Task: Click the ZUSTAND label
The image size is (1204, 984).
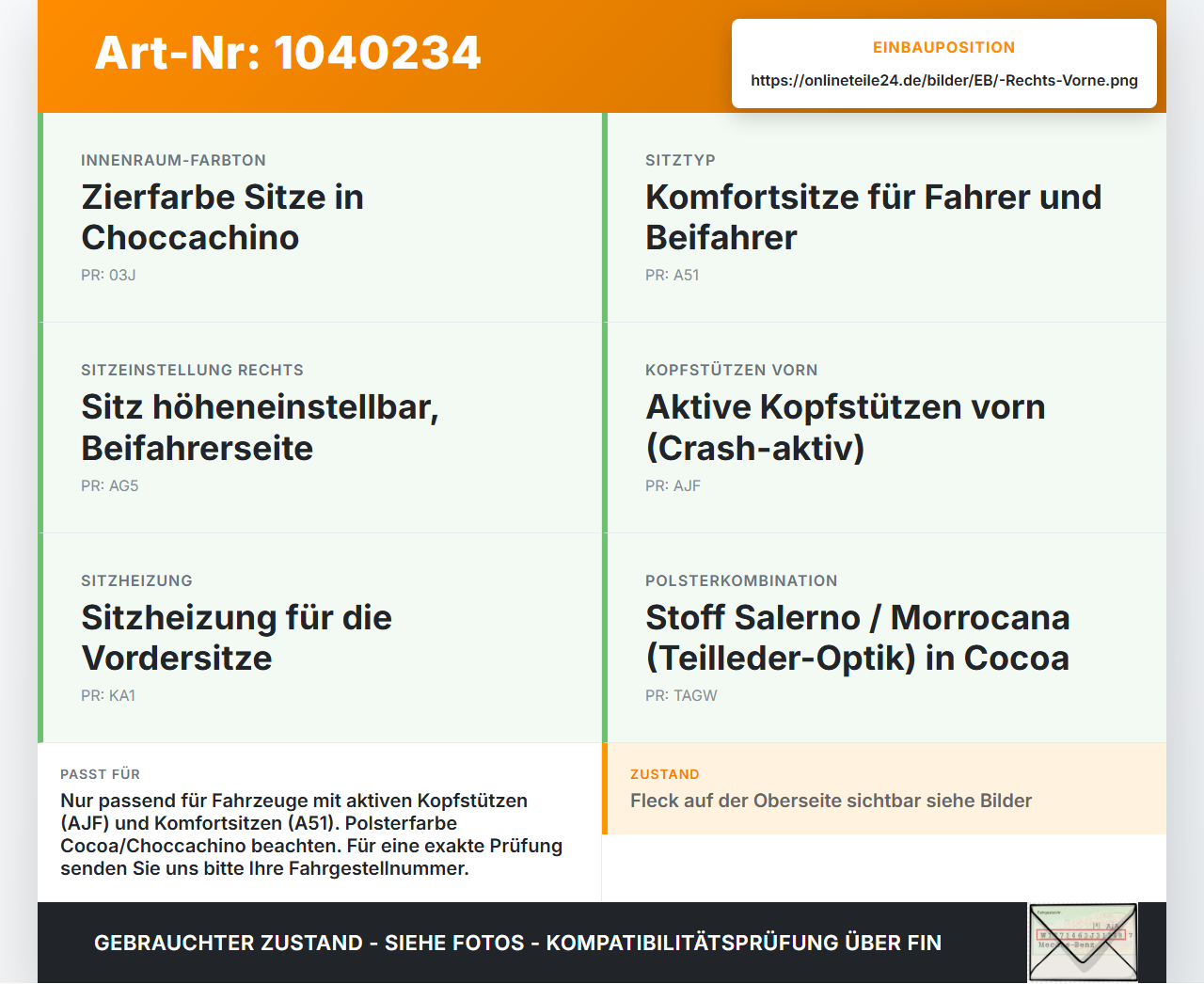Action: [665, 774]
